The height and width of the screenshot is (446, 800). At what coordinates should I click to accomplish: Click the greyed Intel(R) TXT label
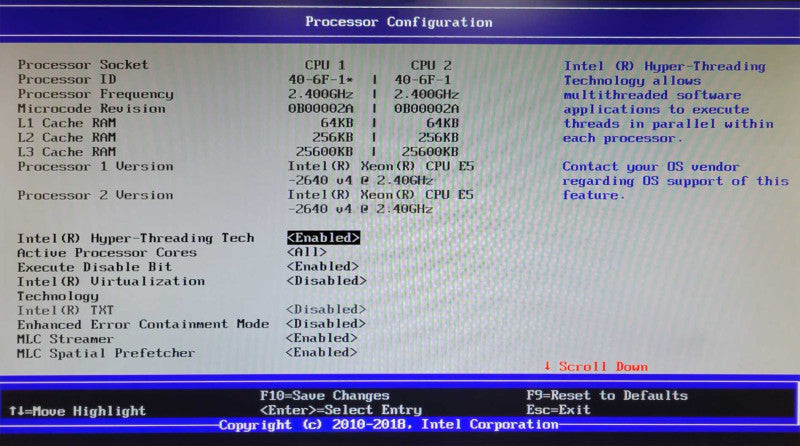[x=65, y=310]
